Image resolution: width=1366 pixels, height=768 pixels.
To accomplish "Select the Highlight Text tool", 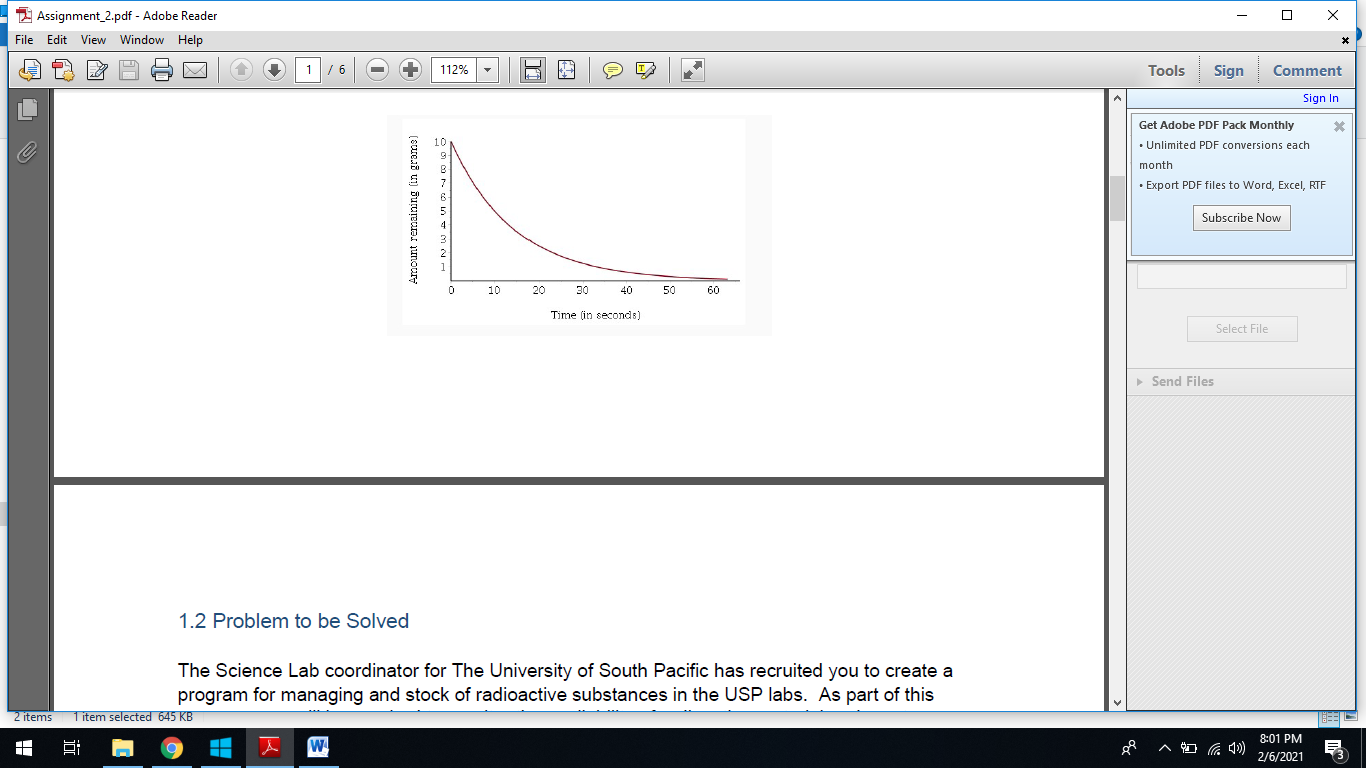I will pos(645,70).
